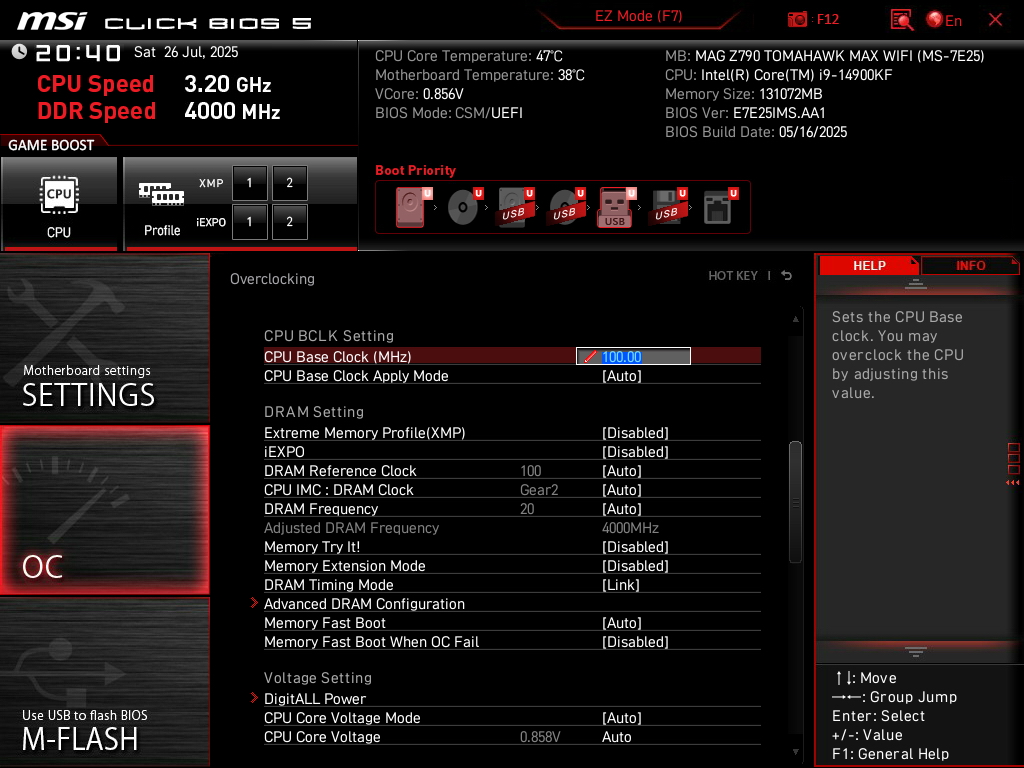Open the M-FLASH BIOS flash section
Screen dimensions: 1024x768
104,682
